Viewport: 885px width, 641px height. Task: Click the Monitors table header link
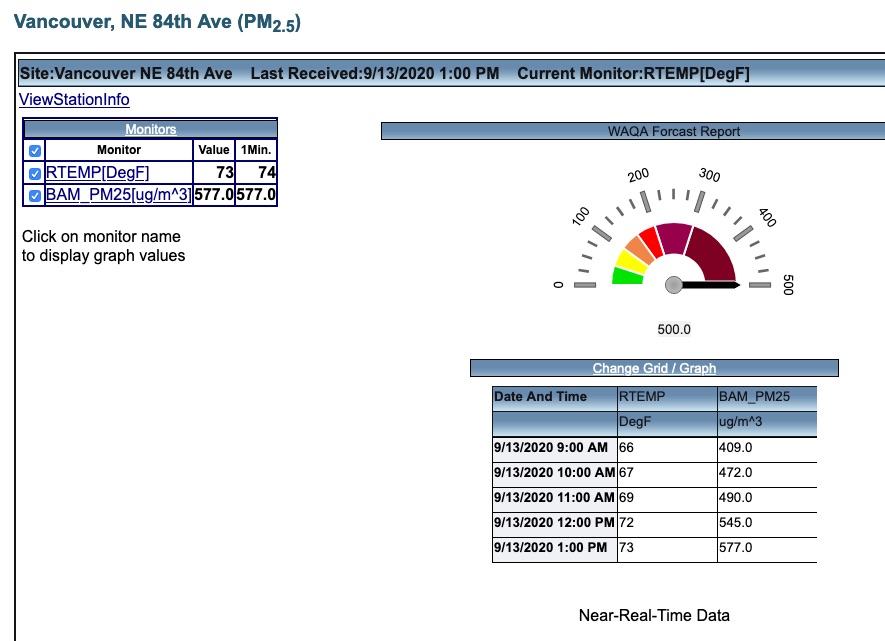tap(151, 129)
